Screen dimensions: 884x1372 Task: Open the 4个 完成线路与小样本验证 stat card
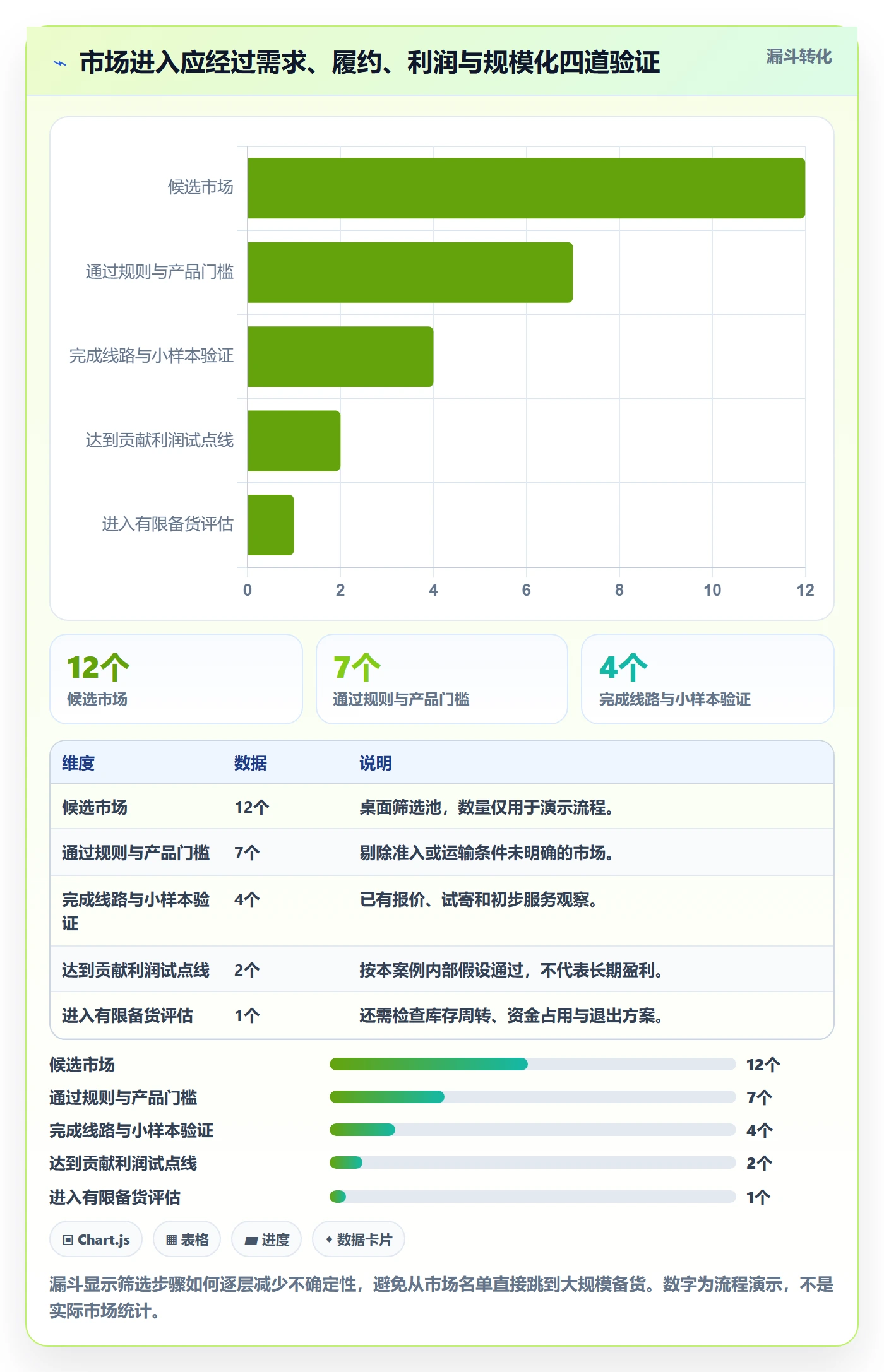pos(708,679)
